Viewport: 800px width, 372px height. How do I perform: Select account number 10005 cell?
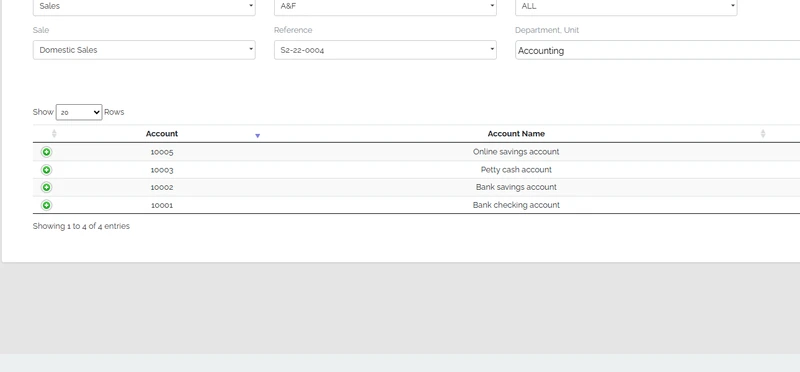162,152
